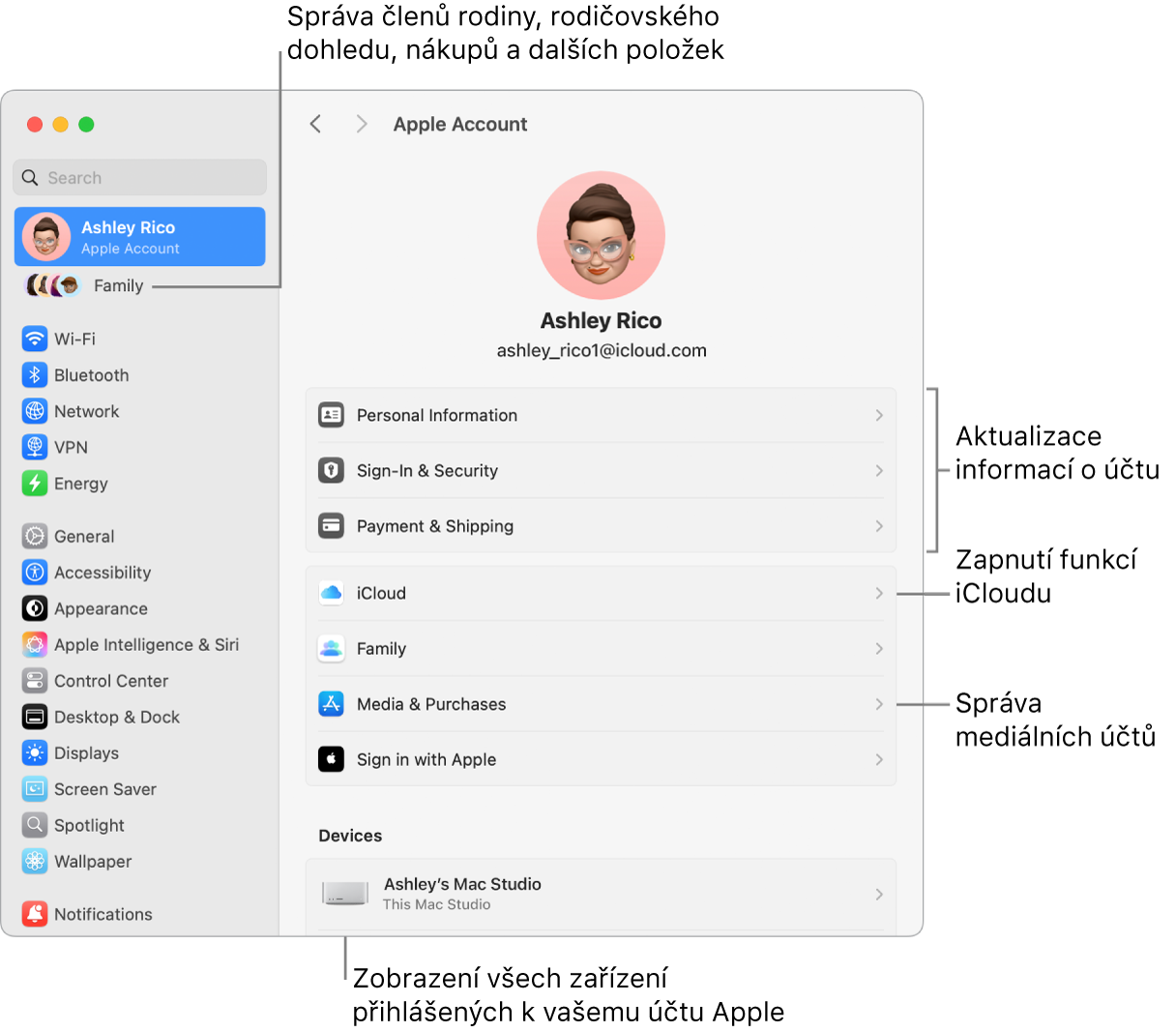The height and width of the screenshot is (1032, 1176).
Task: Click the Bluetooth label in sidebar
Action: point(92,375)
